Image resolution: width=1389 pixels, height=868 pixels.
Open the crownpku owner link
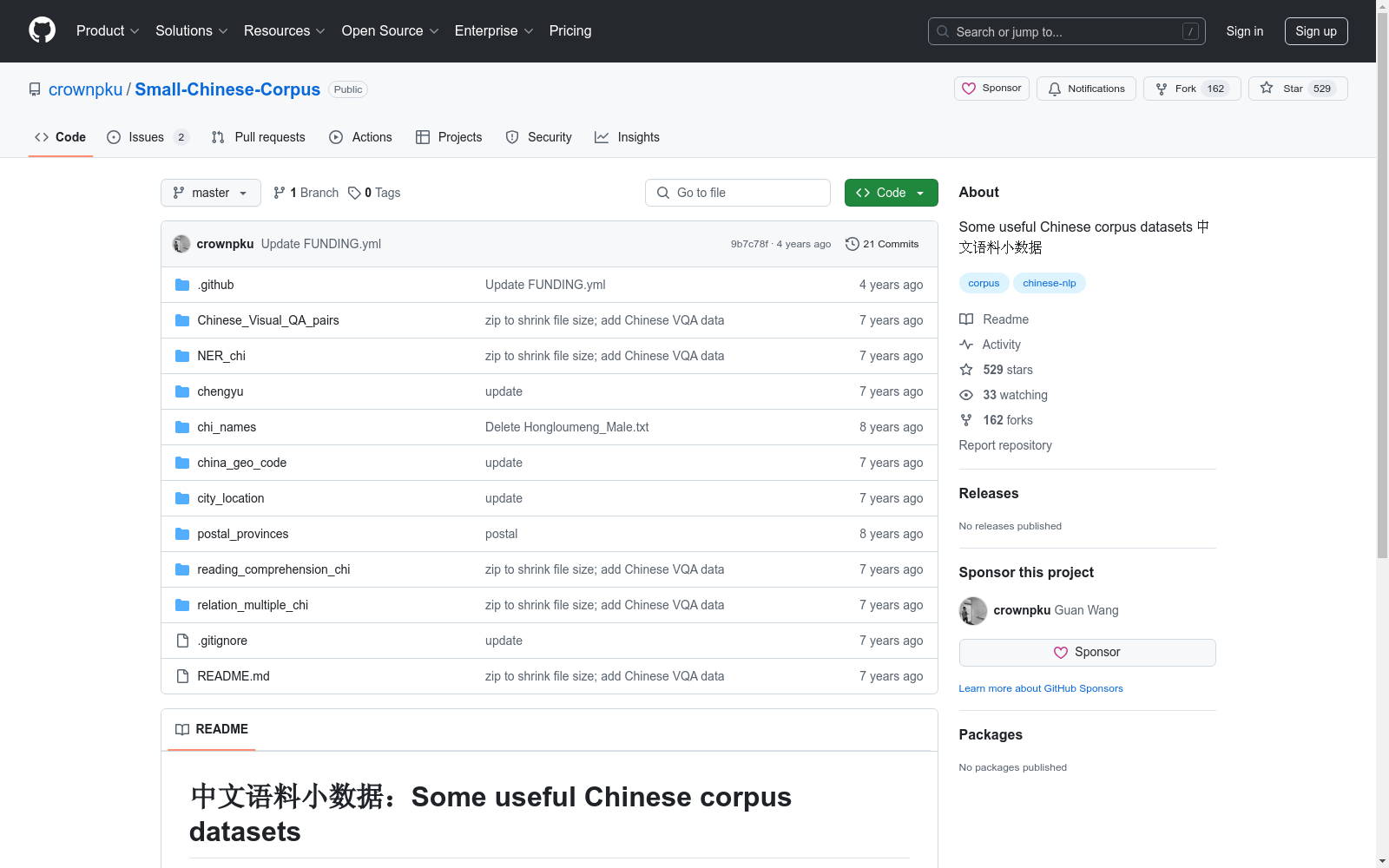pyautogui.click(x=86, y=89)
